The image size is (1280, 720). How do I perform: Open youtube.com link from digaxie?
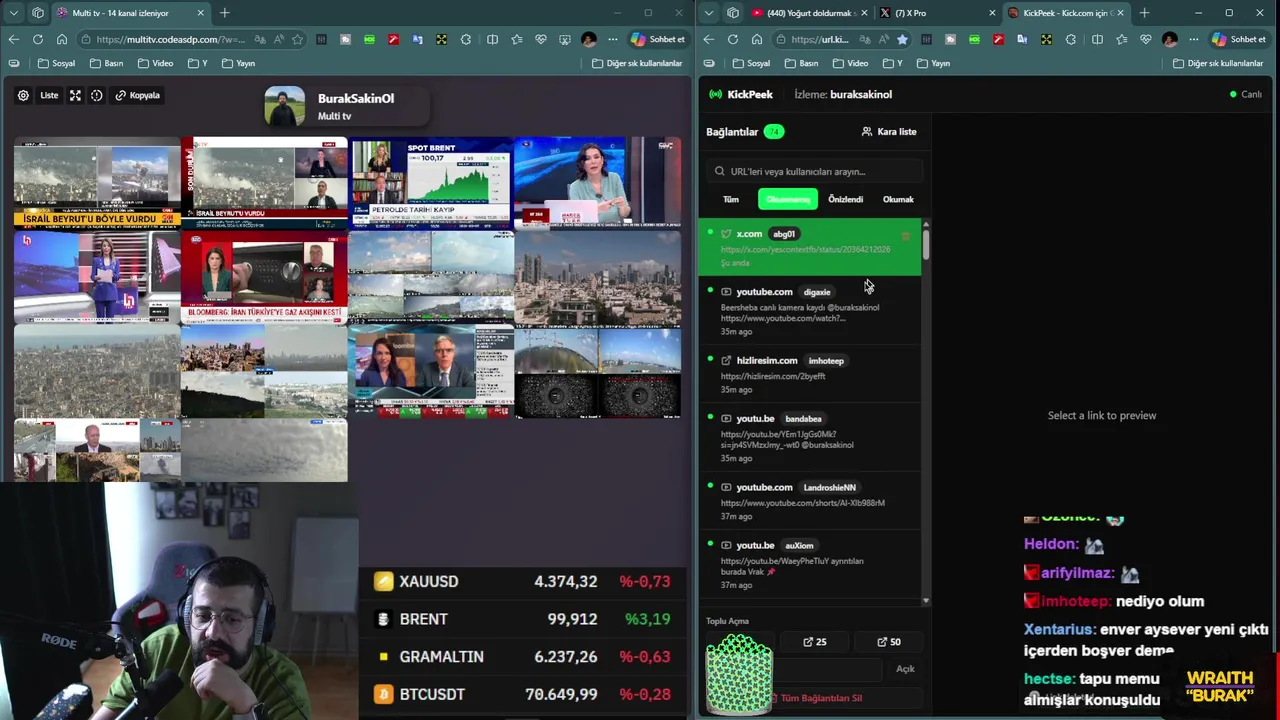[809, 310]
